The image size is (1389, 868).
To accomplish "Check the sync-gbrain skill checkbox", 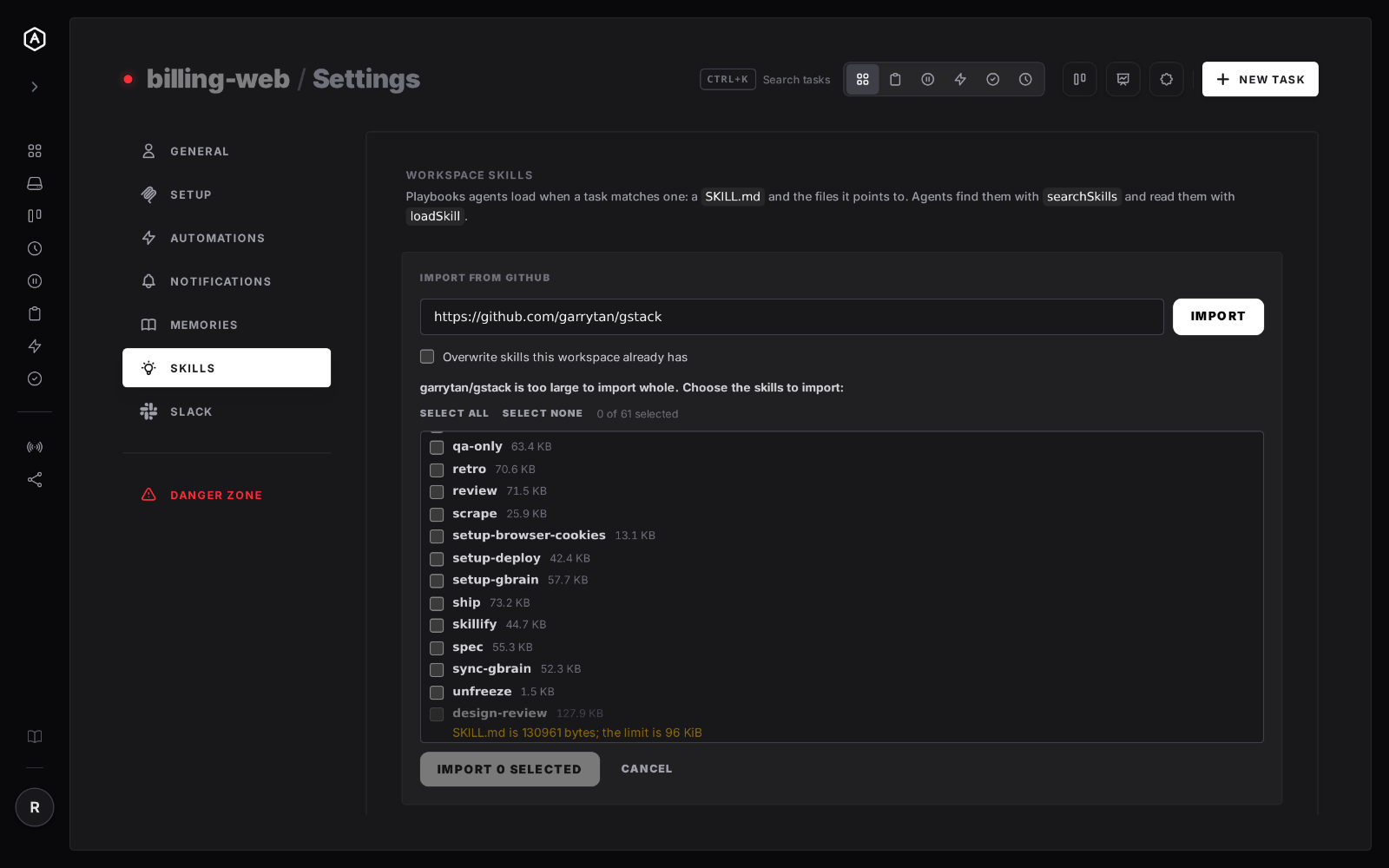I will click(x=437, y=669).
